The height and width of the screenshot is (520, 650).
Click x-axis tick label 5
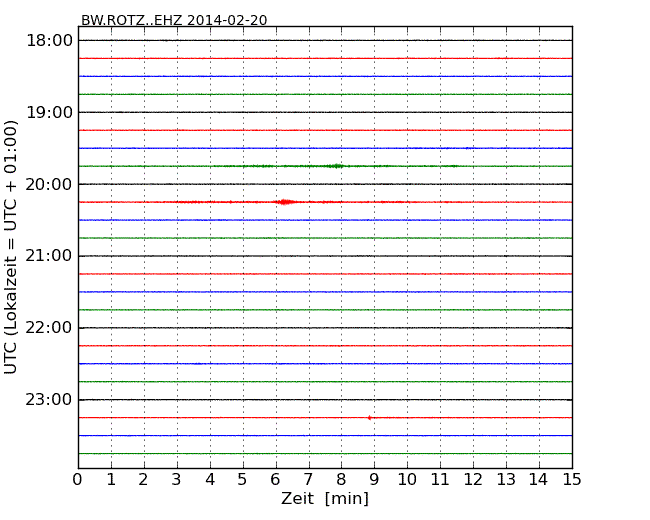[243, 479]
